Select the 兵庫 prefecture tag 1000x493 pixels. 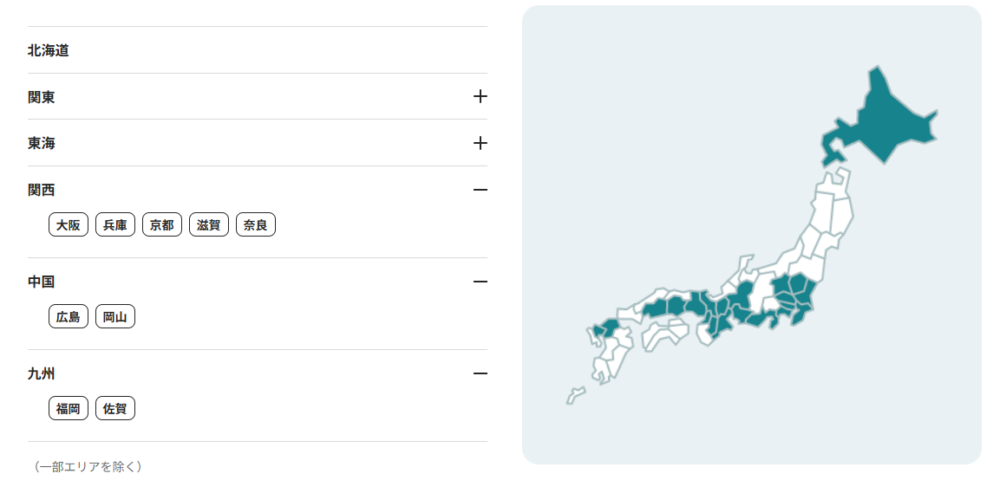115,225
